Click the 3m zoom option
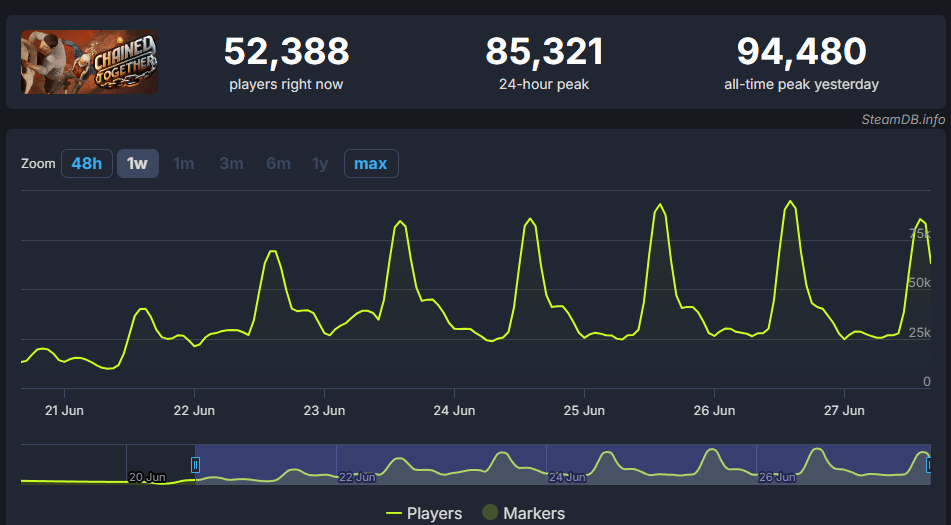Screen dimensions: 951x525 231,164
